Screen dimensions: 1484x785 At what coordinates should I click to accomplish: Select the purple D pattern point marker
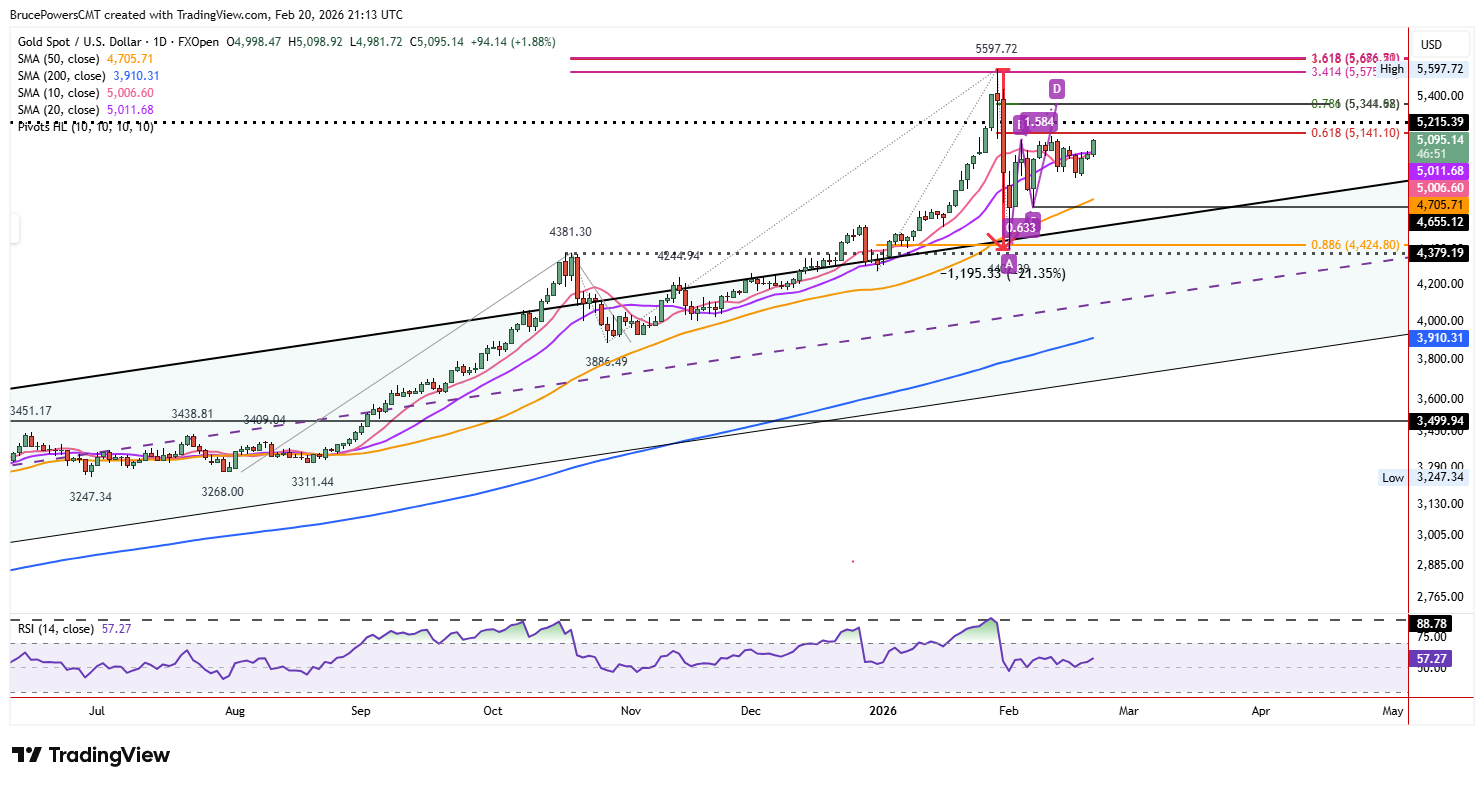tap(1056, 87)
